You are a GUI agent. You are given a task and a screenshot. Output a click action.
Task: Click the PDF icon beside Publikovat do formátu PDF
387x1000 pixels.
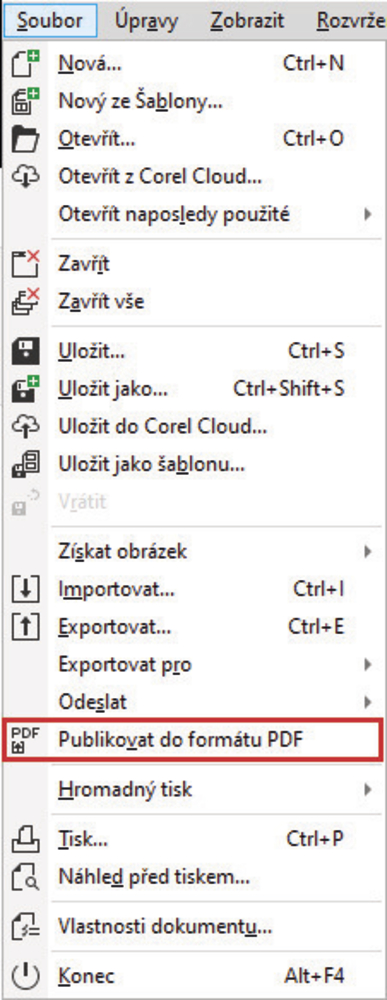pos(26,740)
